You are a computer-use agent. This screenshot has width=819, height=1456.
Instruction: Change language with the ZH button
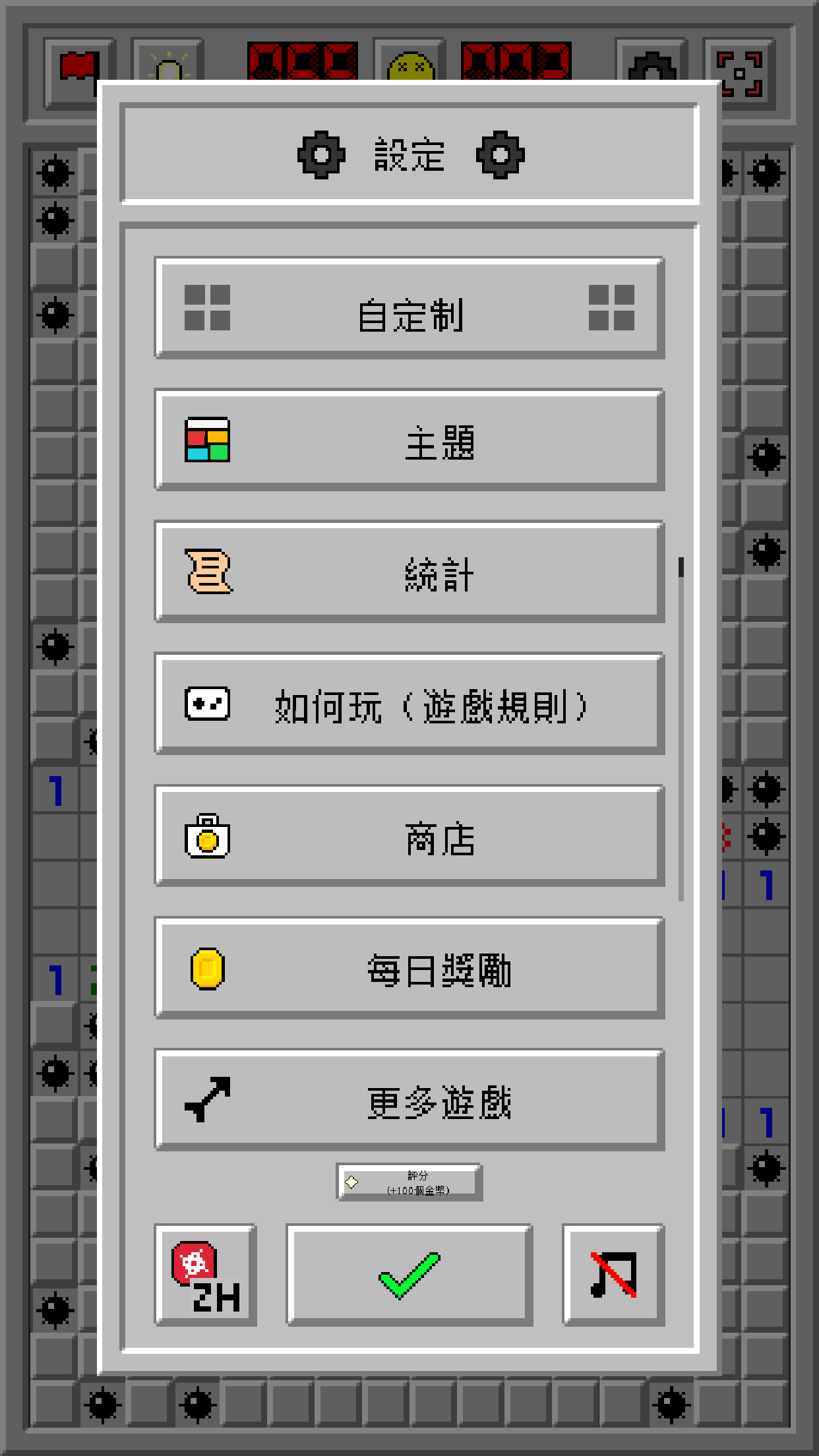pyautogui.click(x=205, y=1275)
